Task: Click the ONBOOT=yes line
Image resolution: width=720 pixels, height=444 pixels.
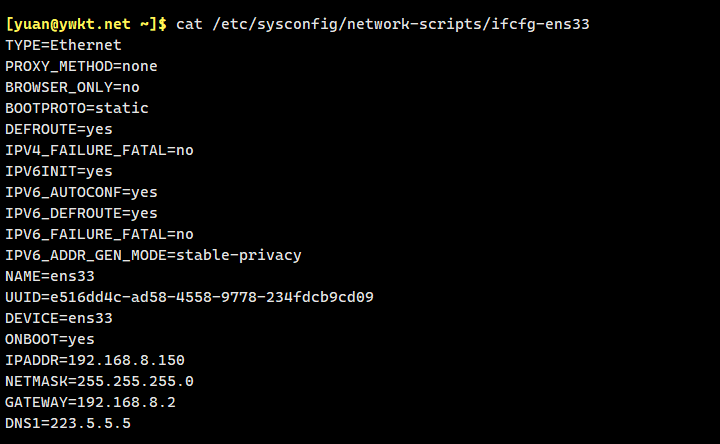Action: coord(50,339)
